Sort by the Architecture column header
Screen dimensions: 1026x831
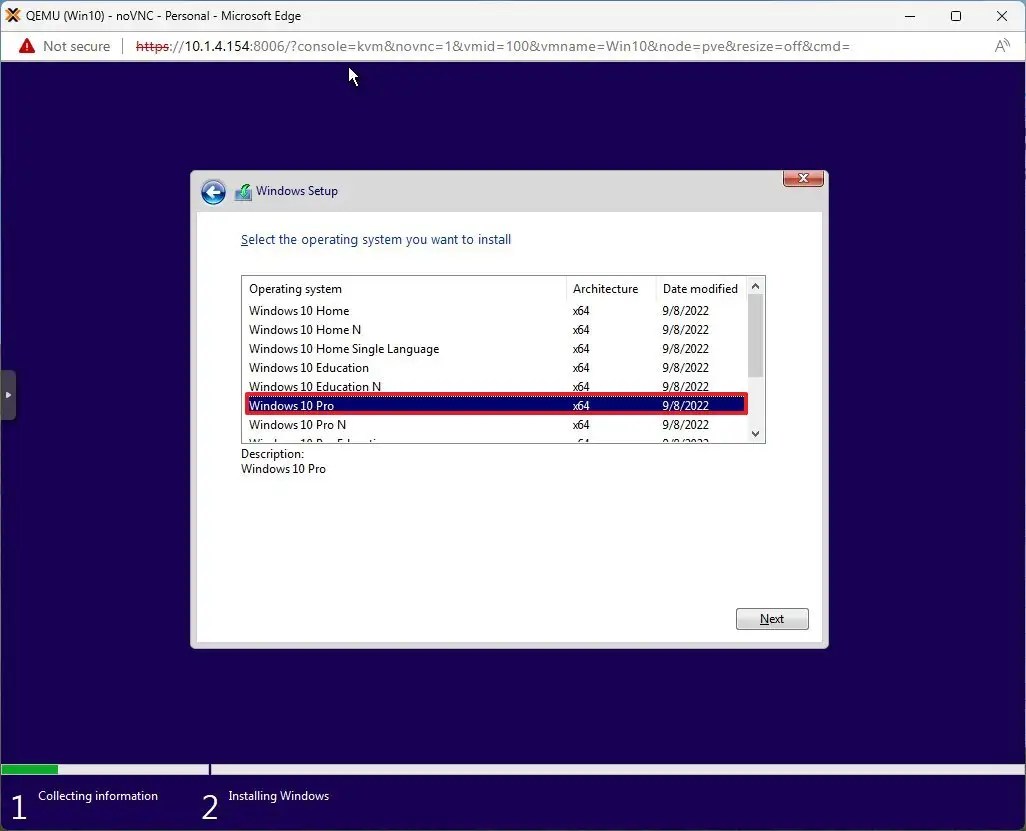pos(607,288)
